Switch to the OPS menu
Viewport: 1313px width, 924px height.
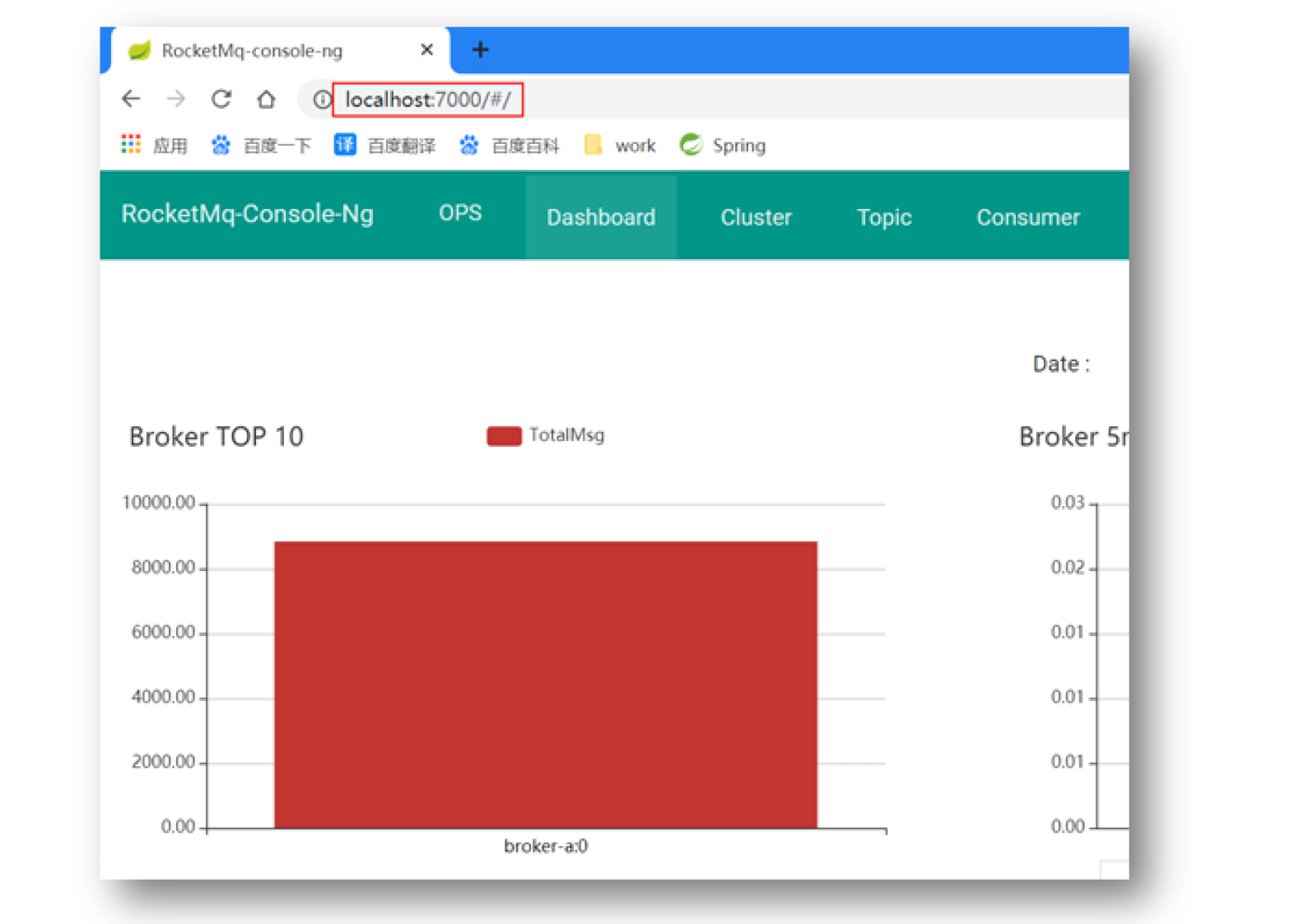[460, 213]
